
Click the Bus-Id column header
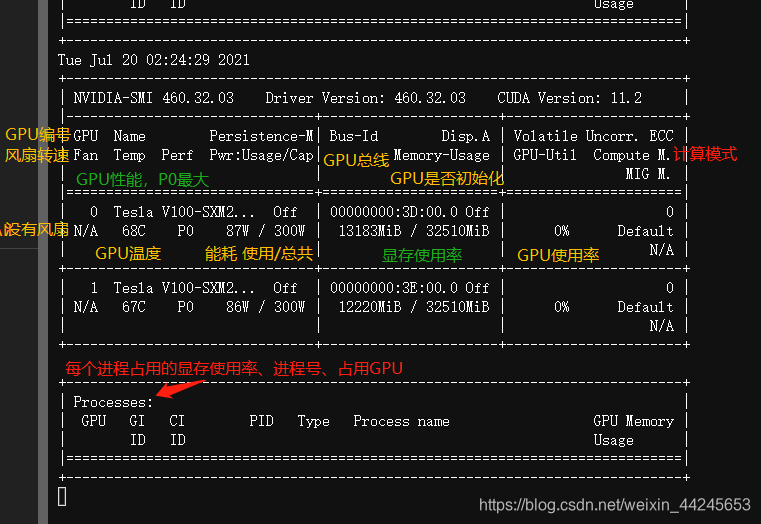(x=354, y=136)
